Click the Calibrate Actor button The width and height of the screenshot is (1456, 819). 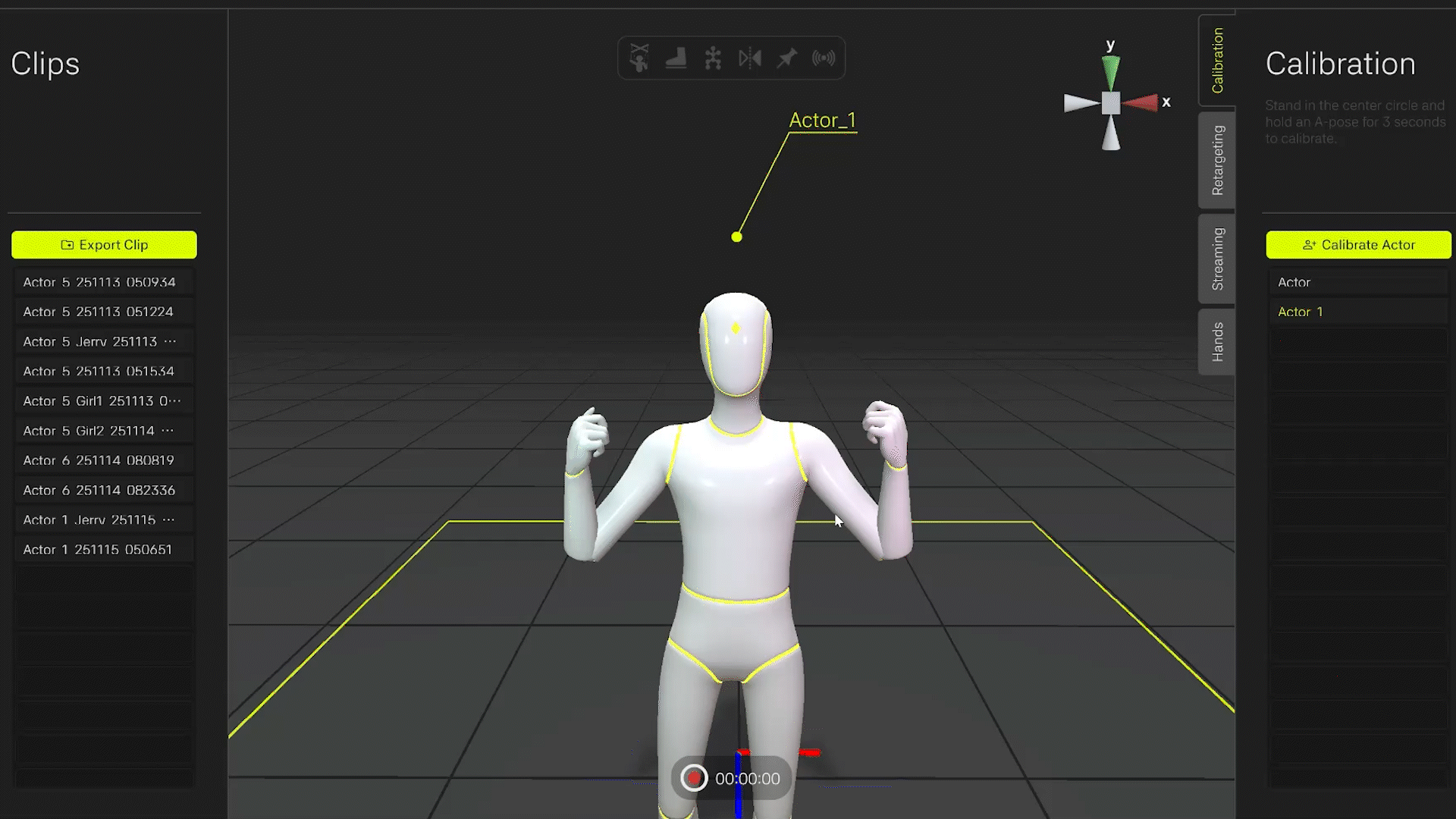point(1358,245)
